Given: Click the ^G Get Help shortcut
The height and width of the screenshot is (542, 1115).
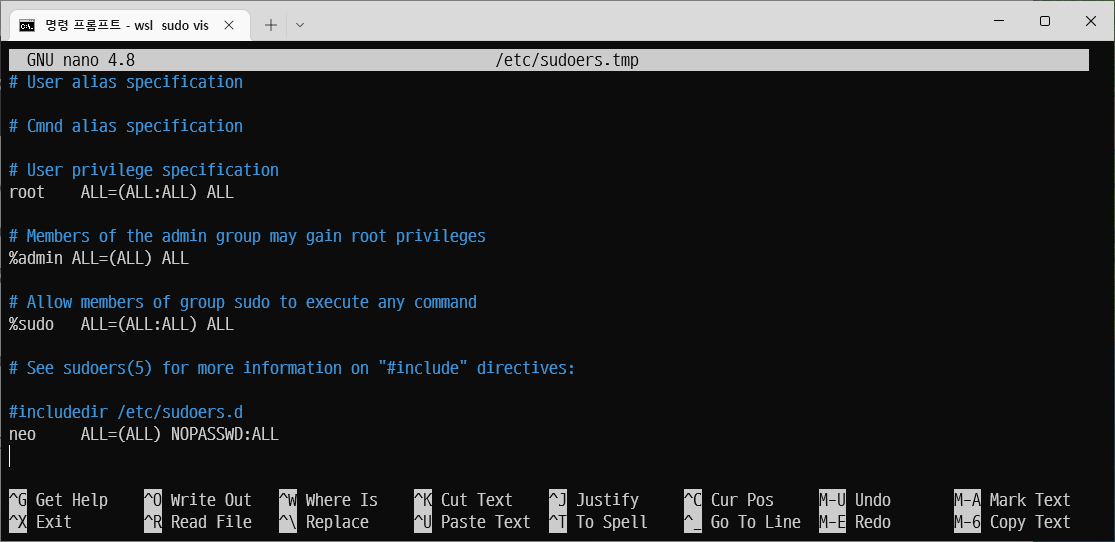Looking at the screenshot, I should (58, 500).
